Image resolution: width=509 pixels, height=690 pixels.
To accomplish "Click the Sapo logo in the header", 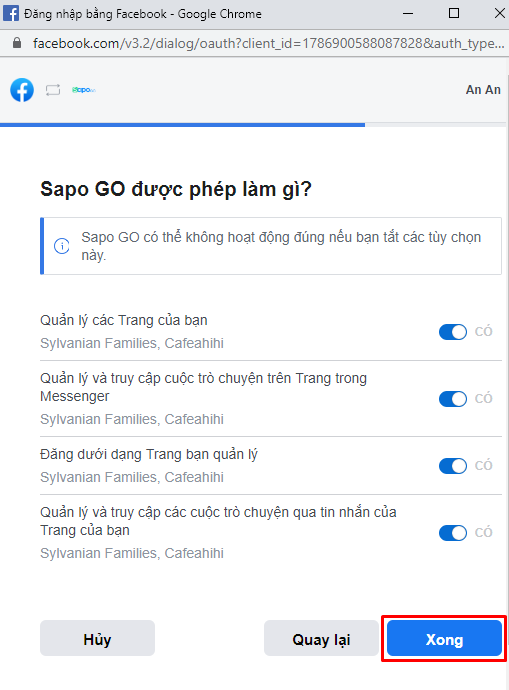I will 84,90.
